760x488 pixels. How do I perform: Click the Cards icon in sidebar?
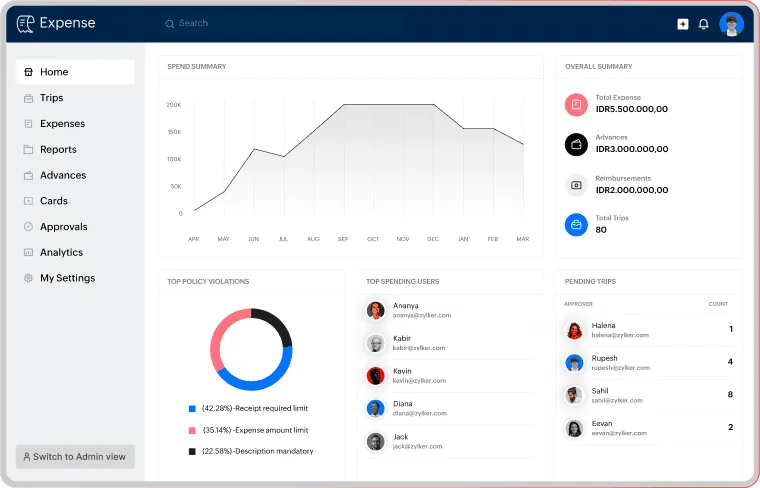coord(29,201)
